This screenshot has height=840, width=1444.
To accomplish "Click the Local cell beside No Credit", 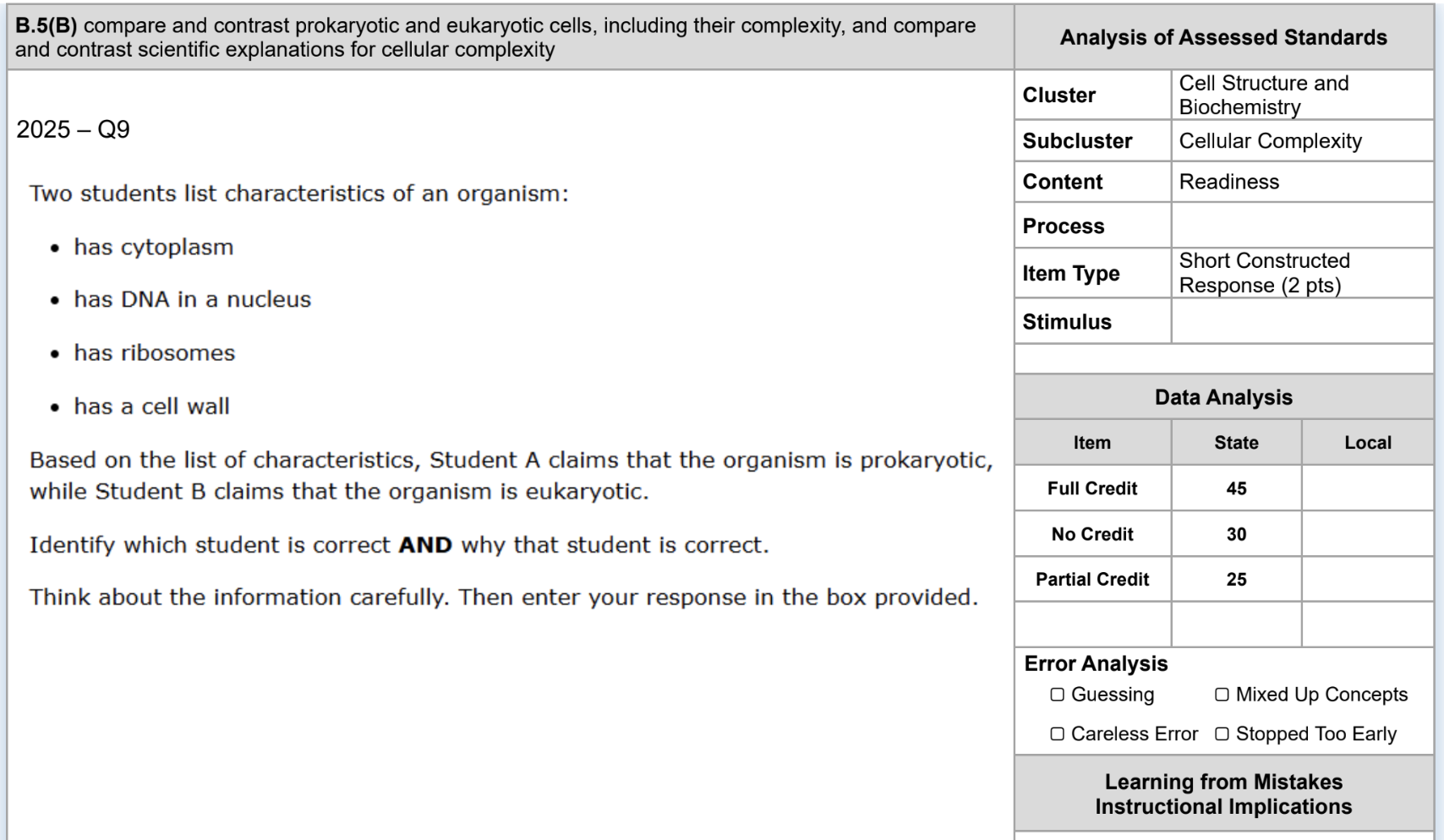I will click(x=1367, y=534).
